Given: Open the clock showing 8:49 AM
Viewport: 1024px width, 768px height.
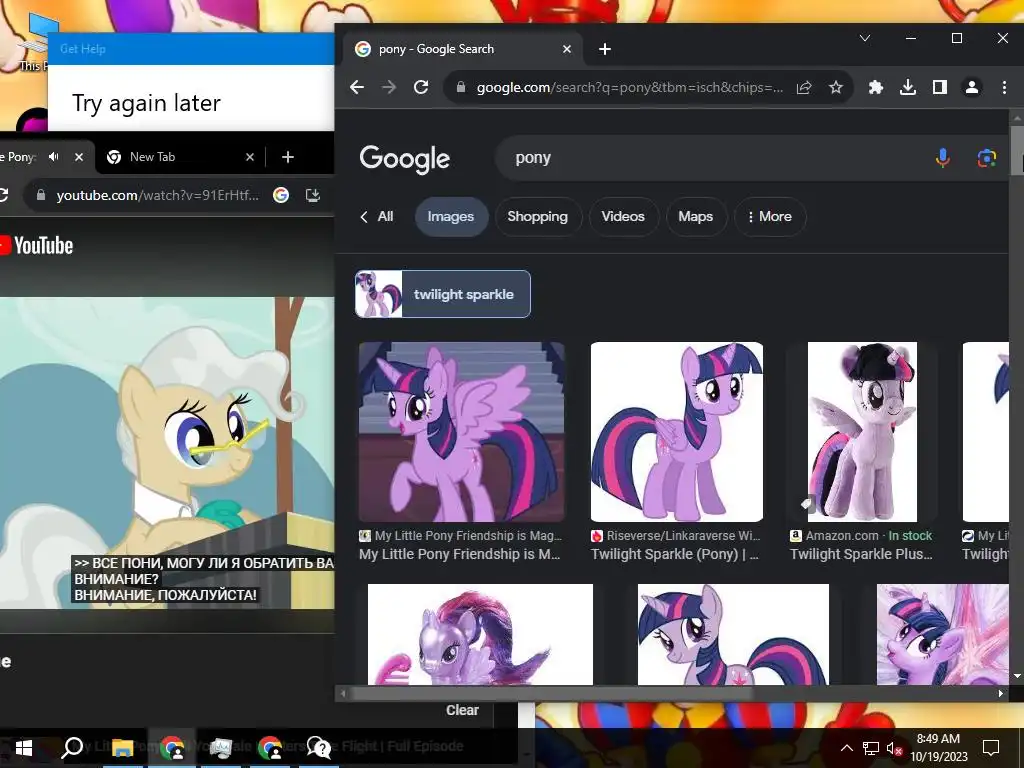Looking at the screenshot, I should pos(938,748).
